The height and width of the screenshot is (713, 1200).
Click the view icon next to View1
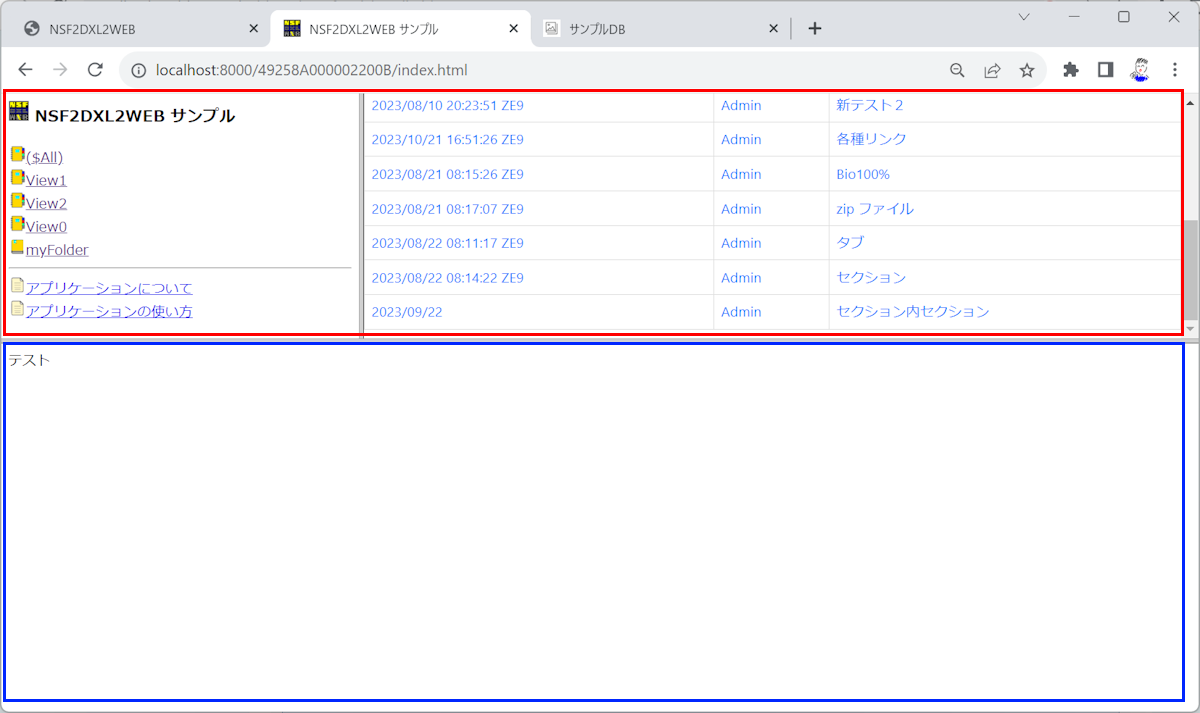(x=18, y=177)
